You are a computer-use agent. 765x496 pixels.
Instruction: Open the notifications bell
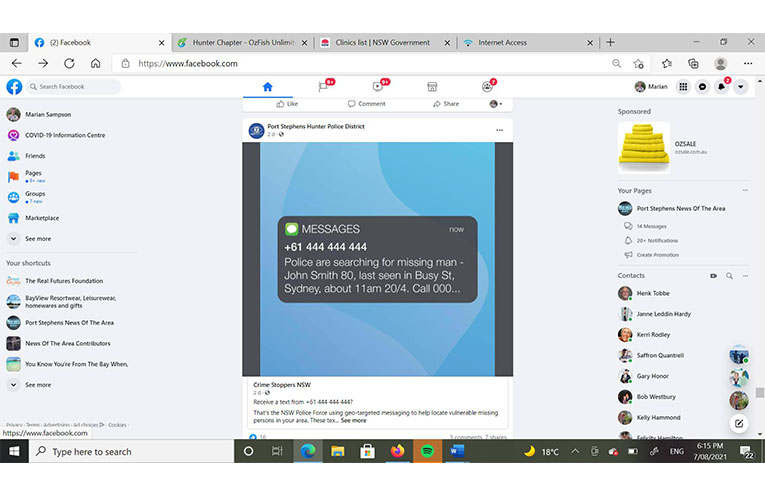coord(722,87)
